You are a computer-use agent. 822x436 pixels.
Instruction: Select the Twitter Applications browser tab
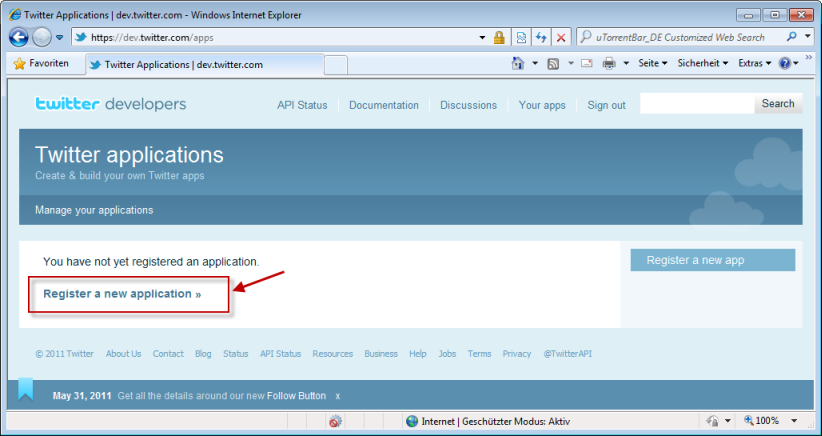tap(183, 64)
